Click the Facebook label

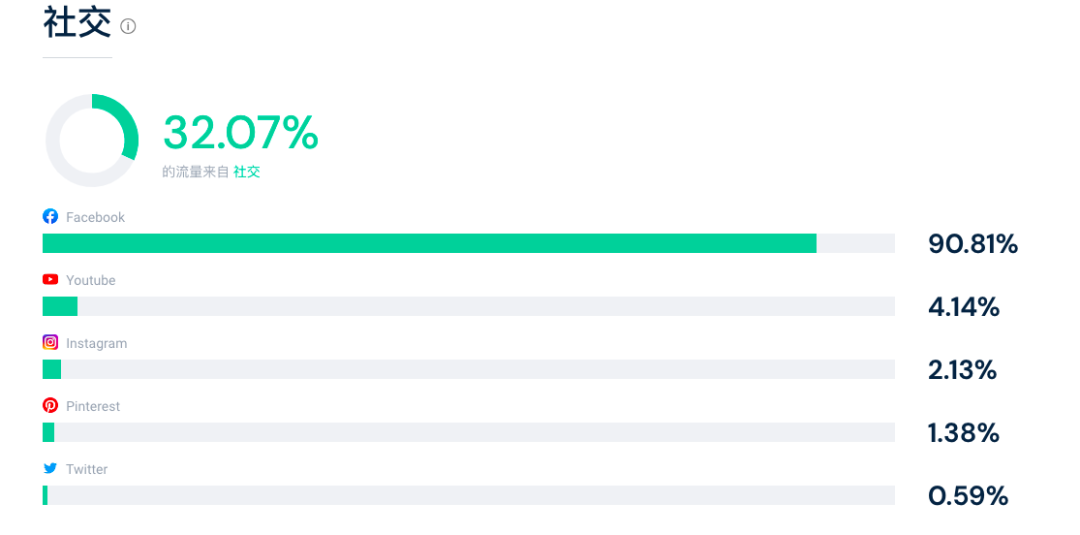pyautogui.click(x=95, y=217)
